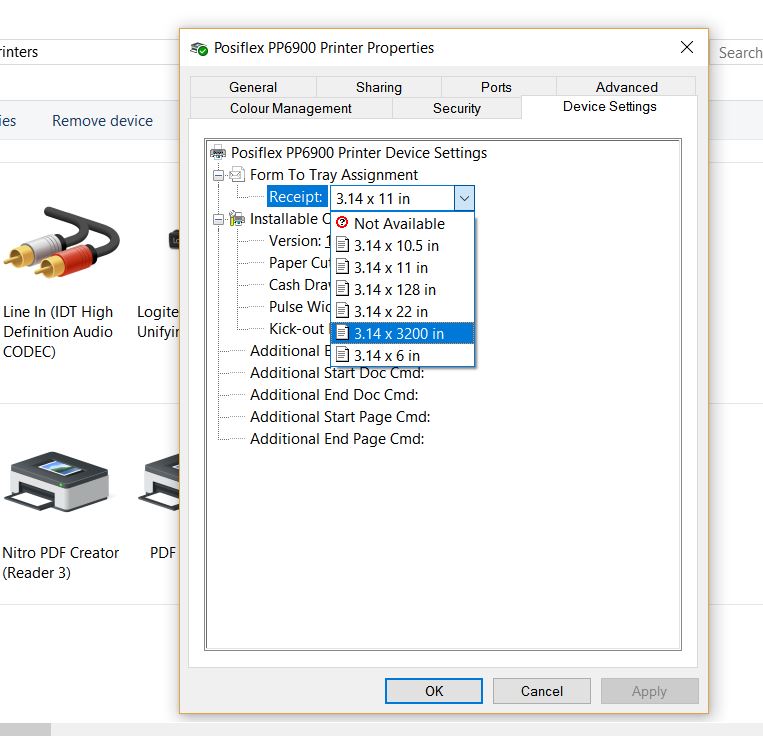Click Remove device in the Devices window
The image size is (763, 736).
102,121
